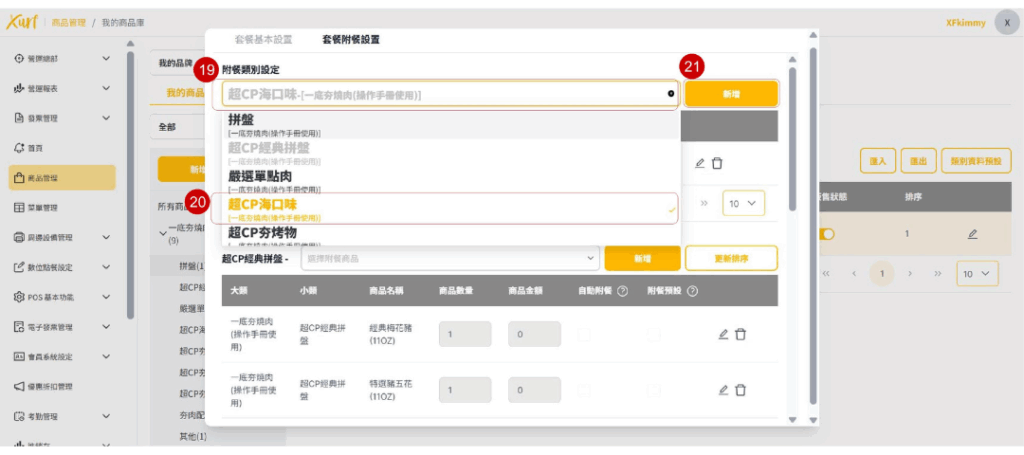Viewport: 1024px width, 455px height.
Task: Click the pencil icon on the 特選豬五花 row
Action: point(723,390)
